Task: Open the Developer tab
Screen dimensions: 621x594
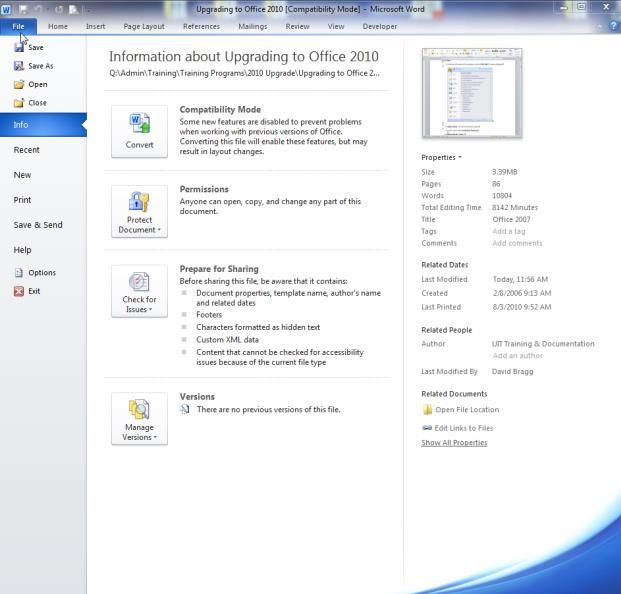Action: pos(380,26)
